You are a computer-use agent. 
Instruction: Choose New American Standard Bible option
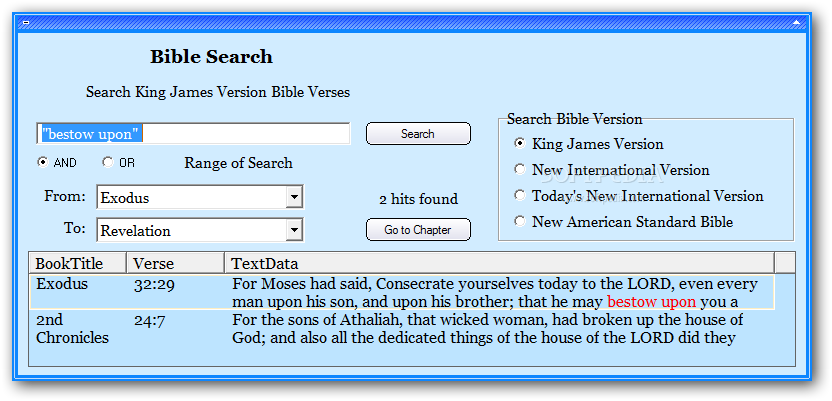(520, 221)
